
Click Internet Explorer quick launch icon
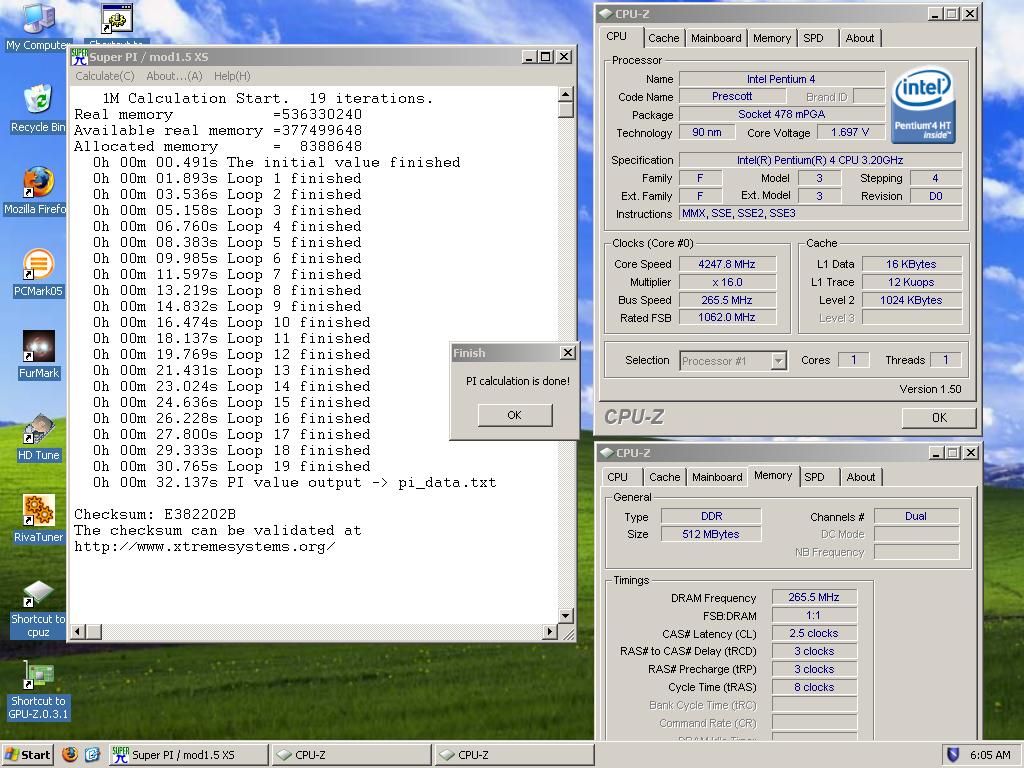pos(92,754)
